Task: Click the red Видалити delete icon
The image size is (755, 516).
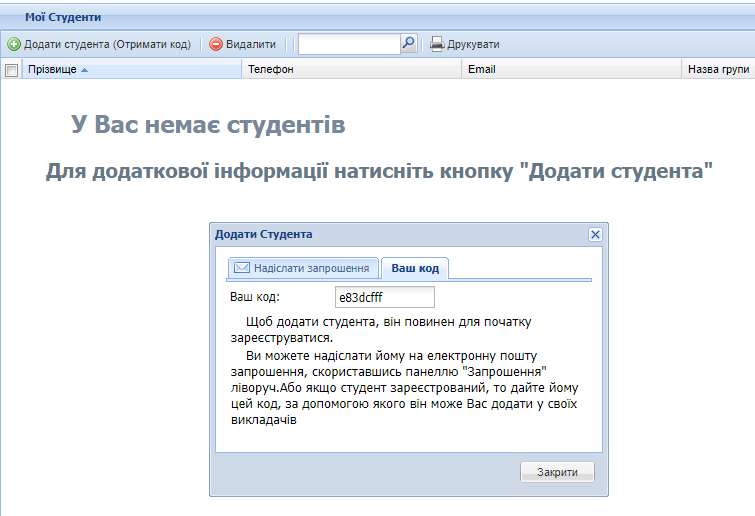Action: (216, 44)
